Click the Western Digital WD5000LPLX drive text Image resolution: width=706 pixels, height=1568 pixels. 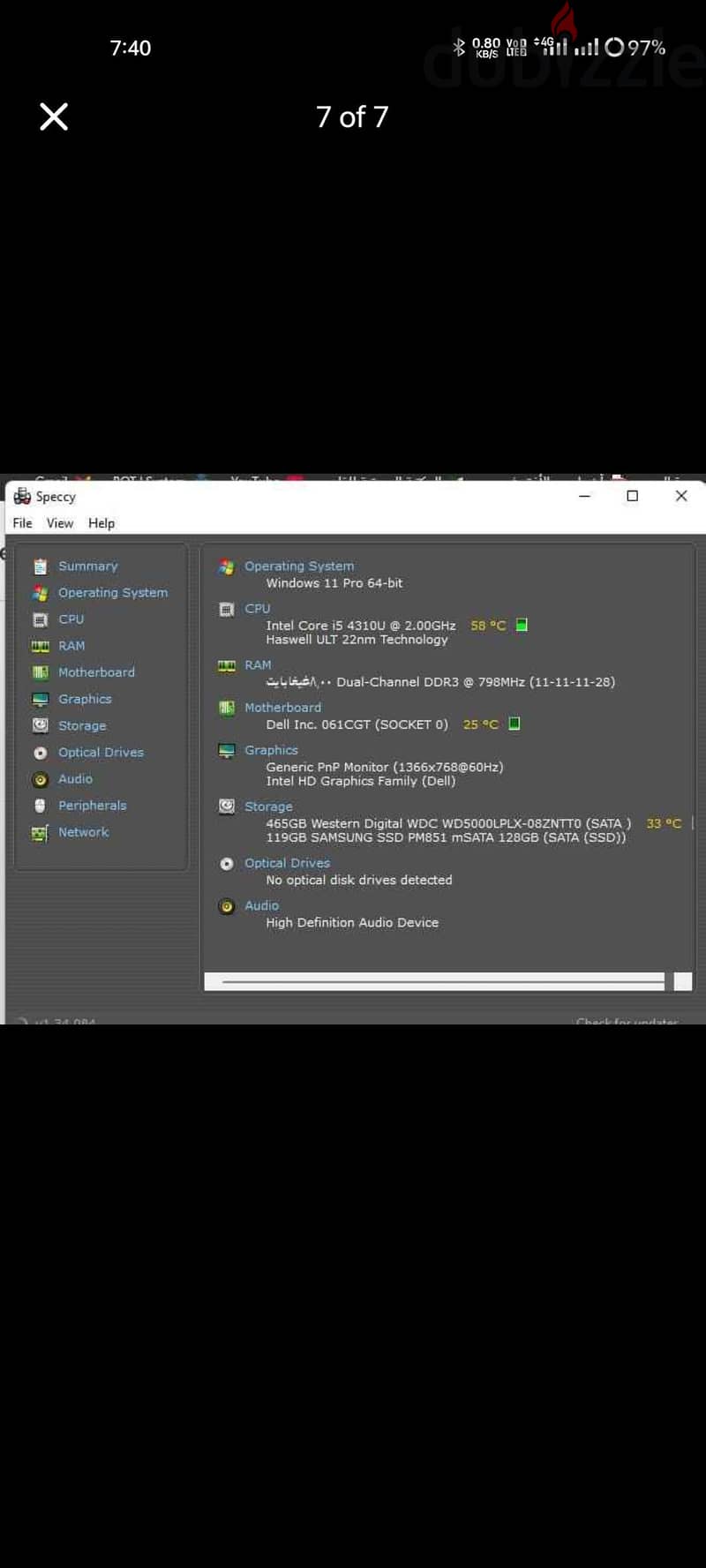[x=448, y=823]
